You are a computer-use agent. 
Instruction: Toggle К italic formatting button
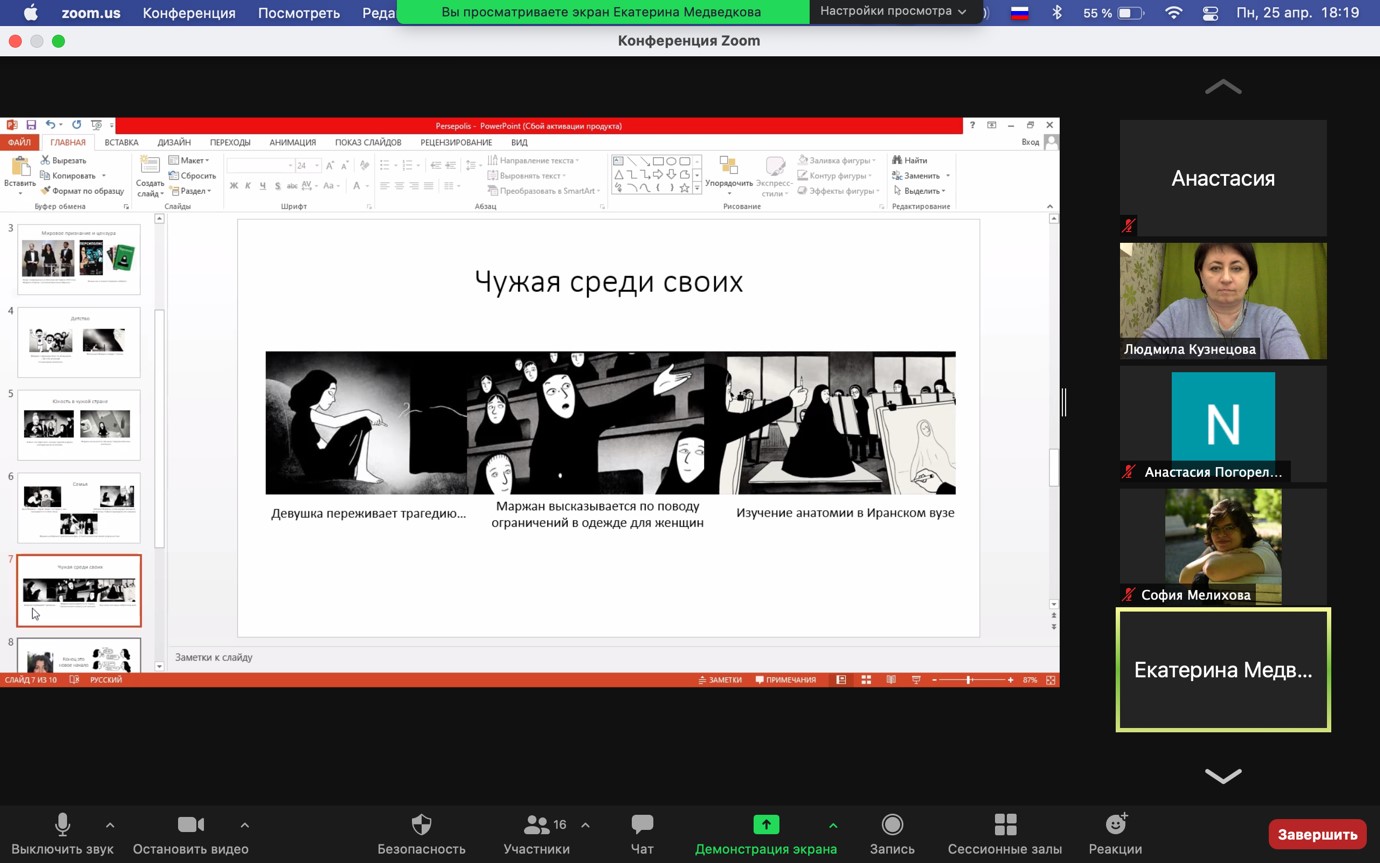tap(248, 186)
